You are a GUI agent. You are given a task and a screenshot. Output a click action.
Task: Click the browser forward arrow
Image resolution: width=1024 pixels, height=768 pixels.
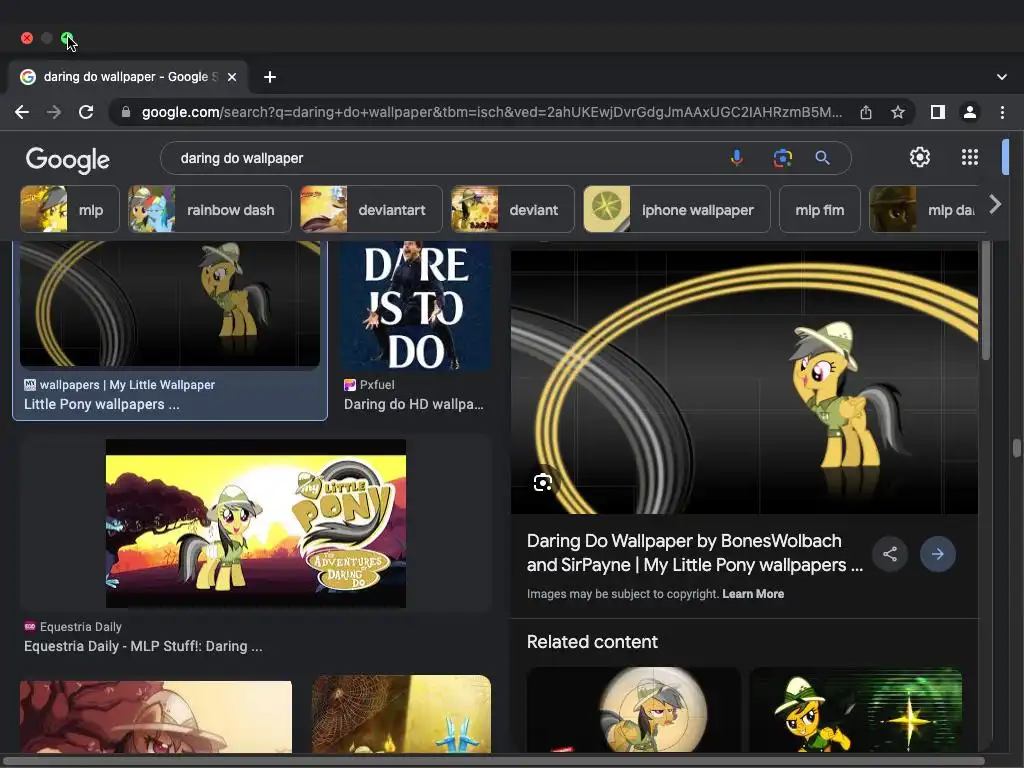click(x=54, y=112)
